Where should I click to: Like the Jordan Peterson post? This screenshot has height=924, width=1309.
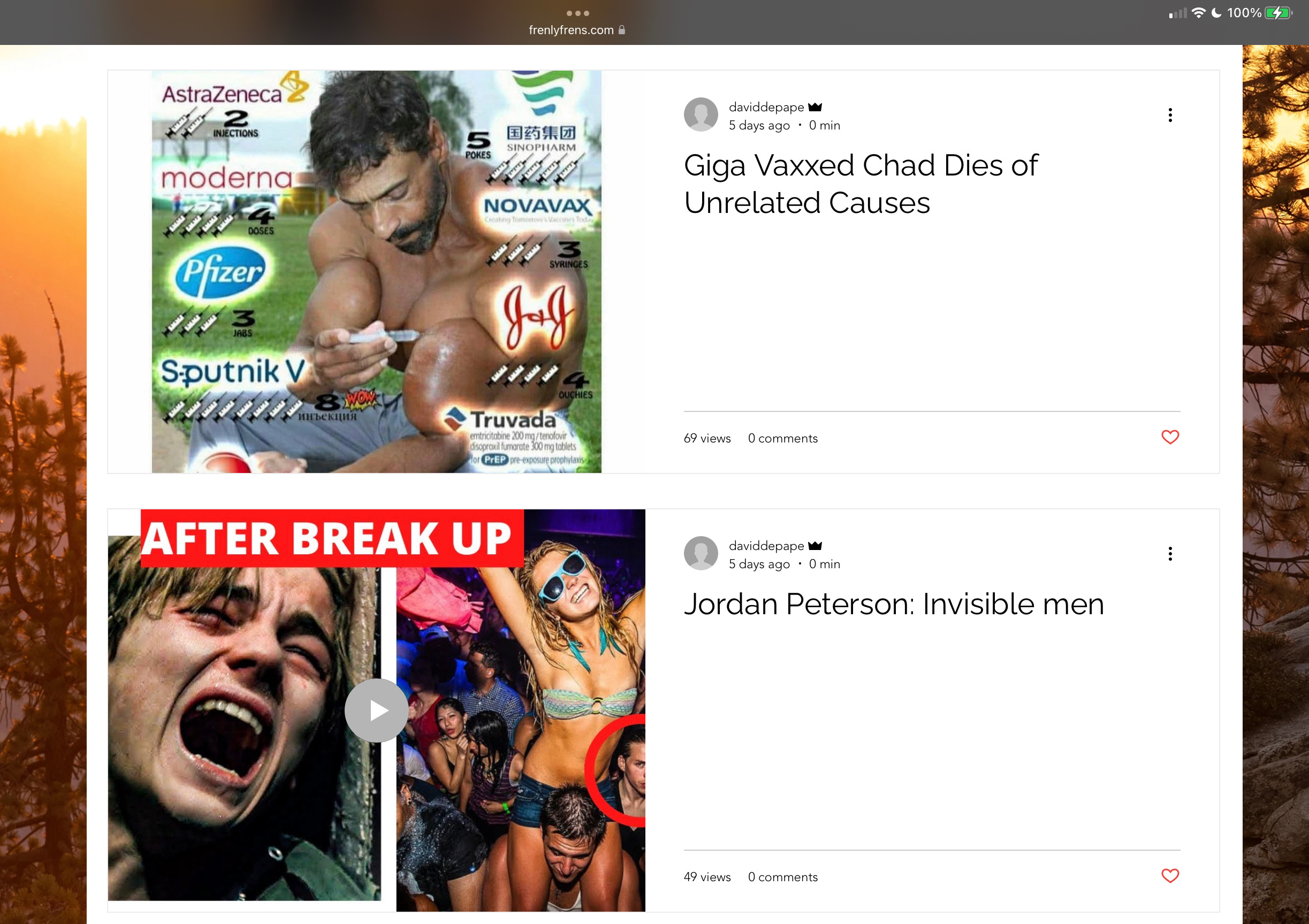(x=1170, y=875)
